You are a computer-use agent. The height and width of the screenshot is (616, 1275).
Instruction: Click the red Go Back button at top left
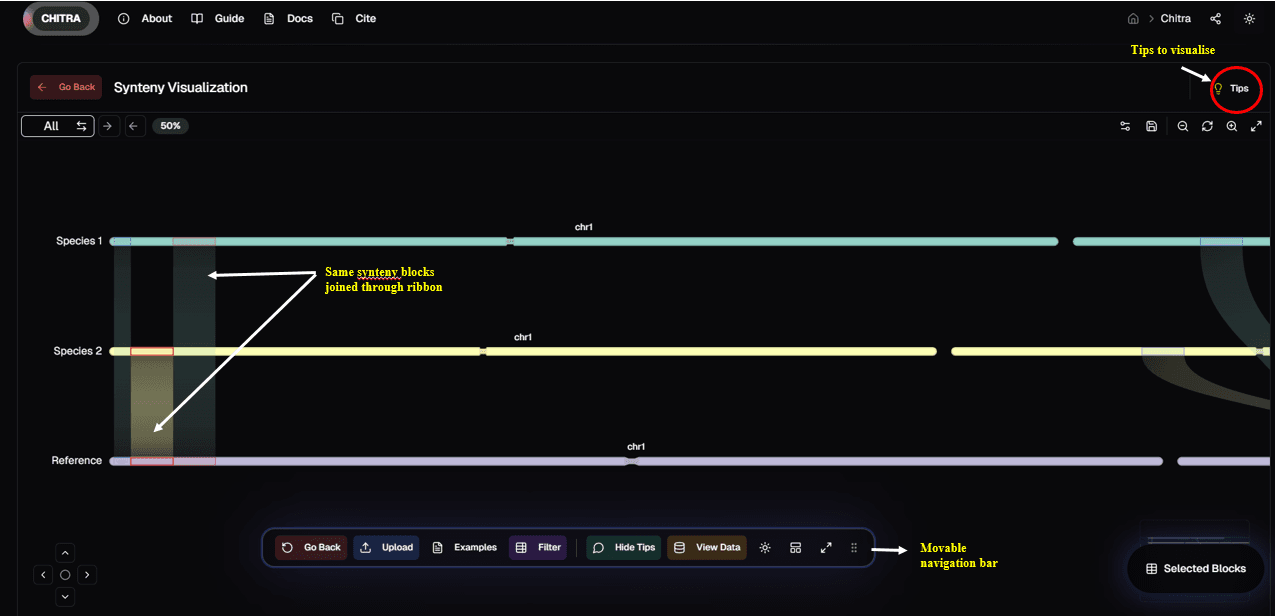tap(66, 88)
